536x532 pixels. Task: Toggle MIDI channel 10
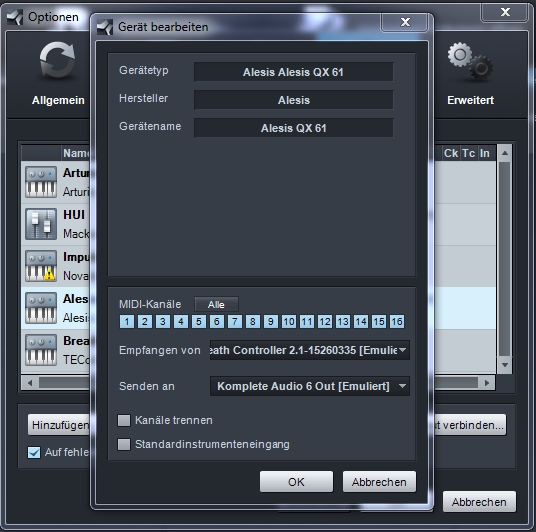(x=289, y=321)
